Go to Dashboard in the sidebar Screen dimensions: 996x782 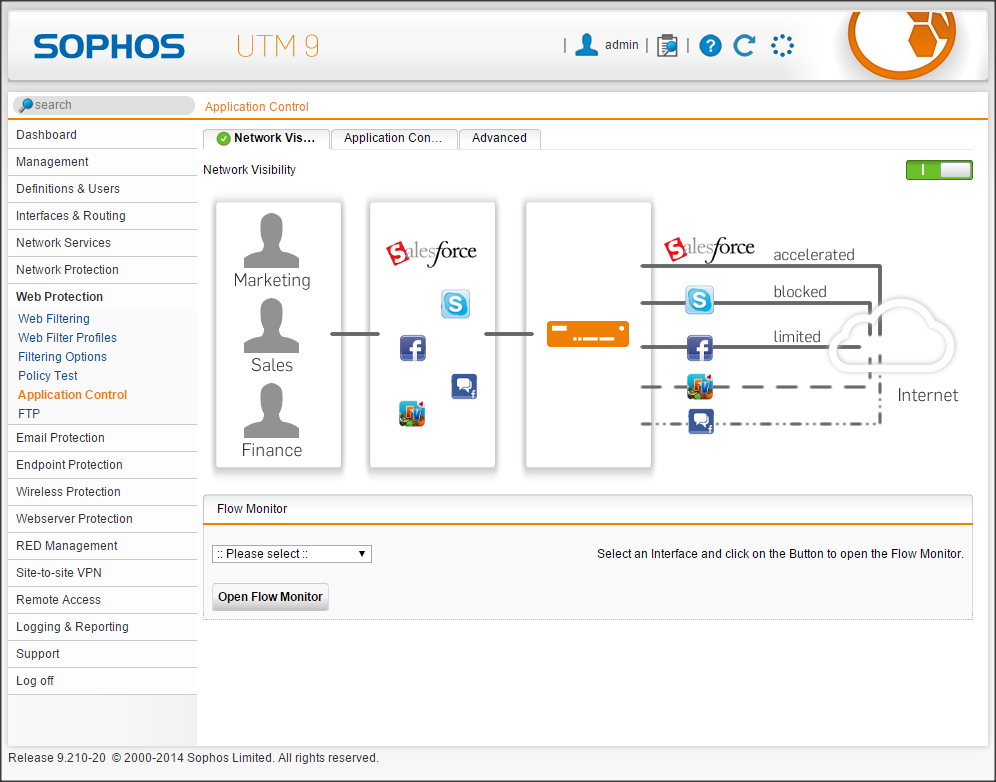pyautogui.click(x=46, y=135)
